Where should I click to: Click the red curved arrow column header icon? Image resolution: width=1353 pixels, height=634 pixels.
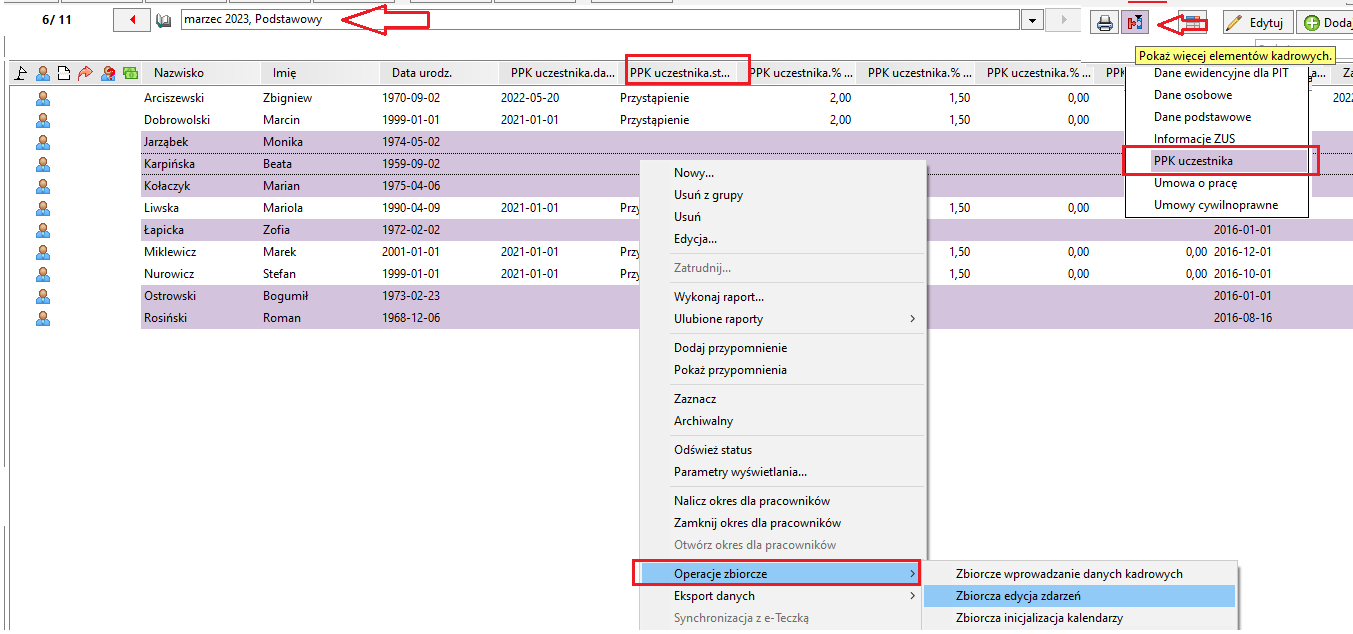85,73
